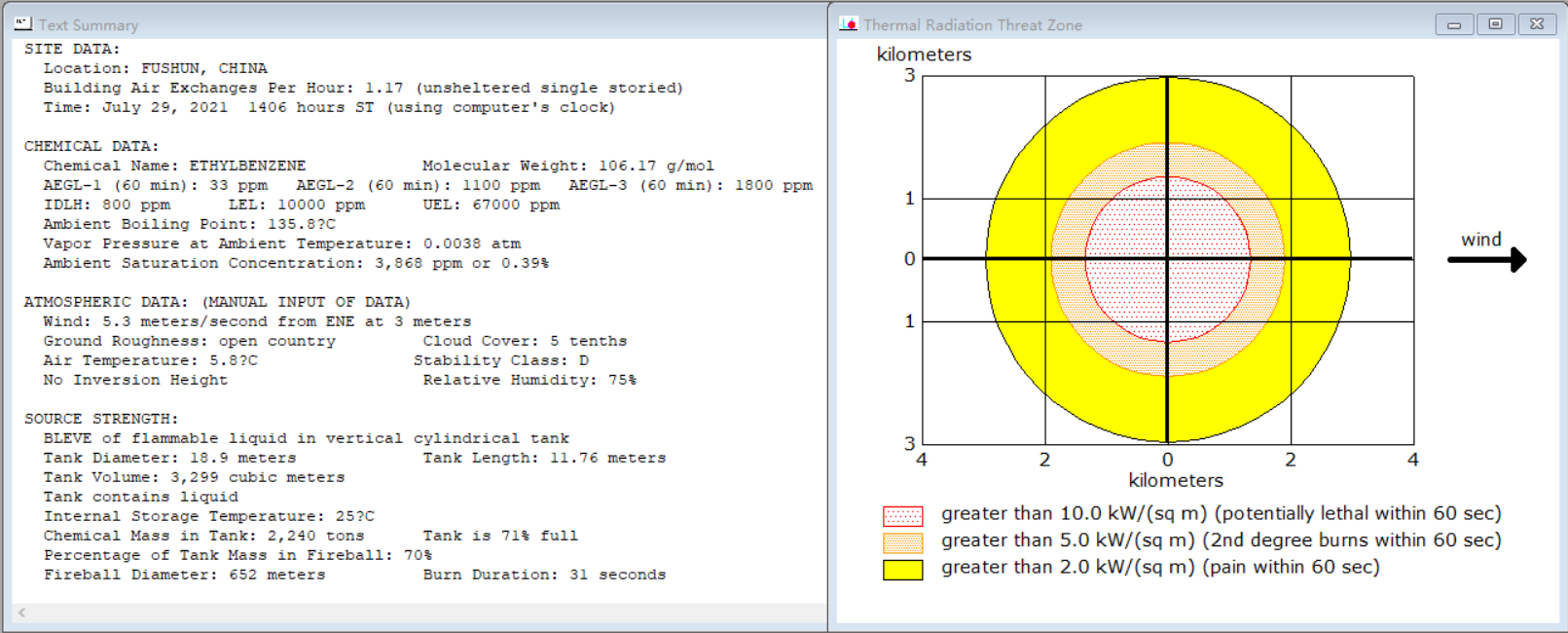The width and height of the screenshot is (1568, 633).
Task: Click 'No Inversion Height' text
Action: pyautogui.click(x=135, y=380)
